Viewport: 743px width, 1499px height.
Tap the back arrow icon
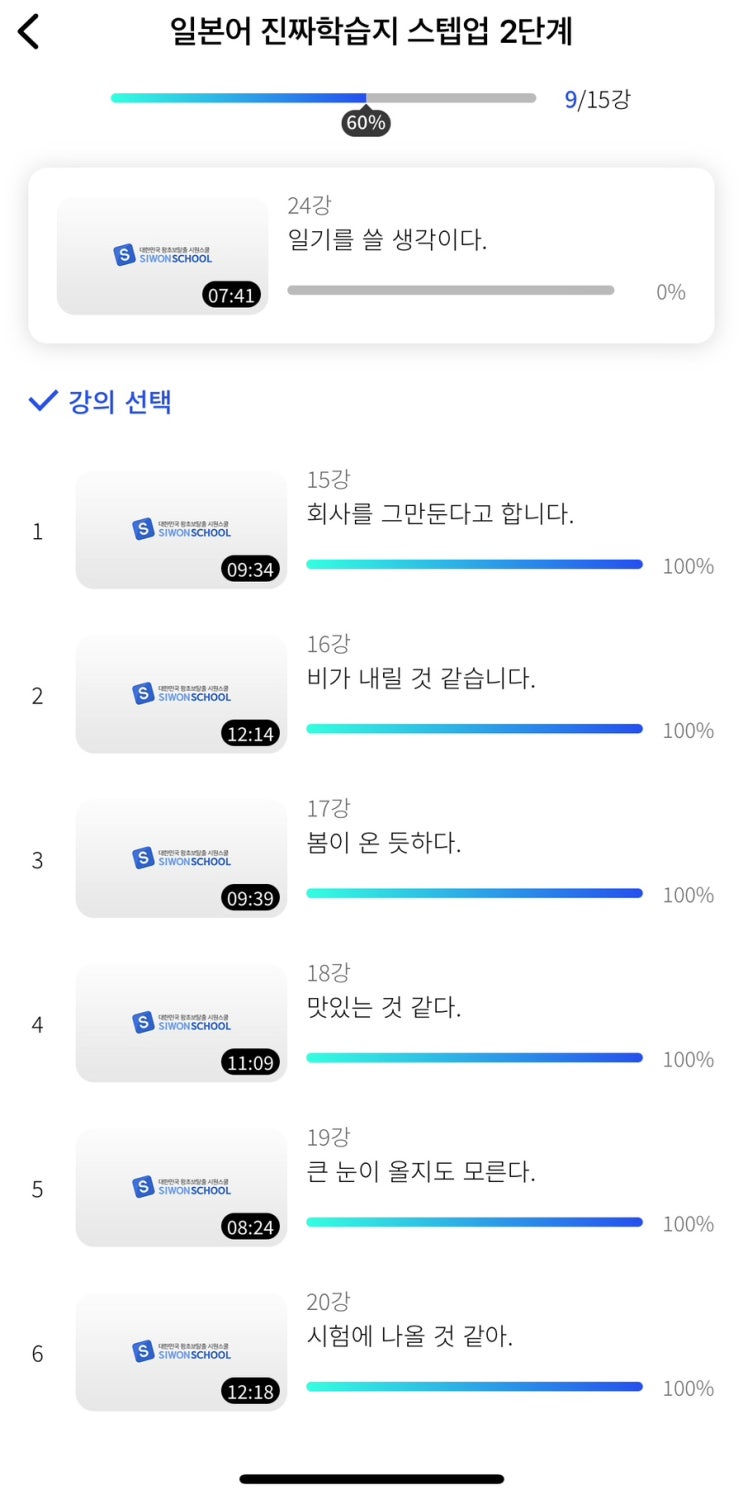29,32
